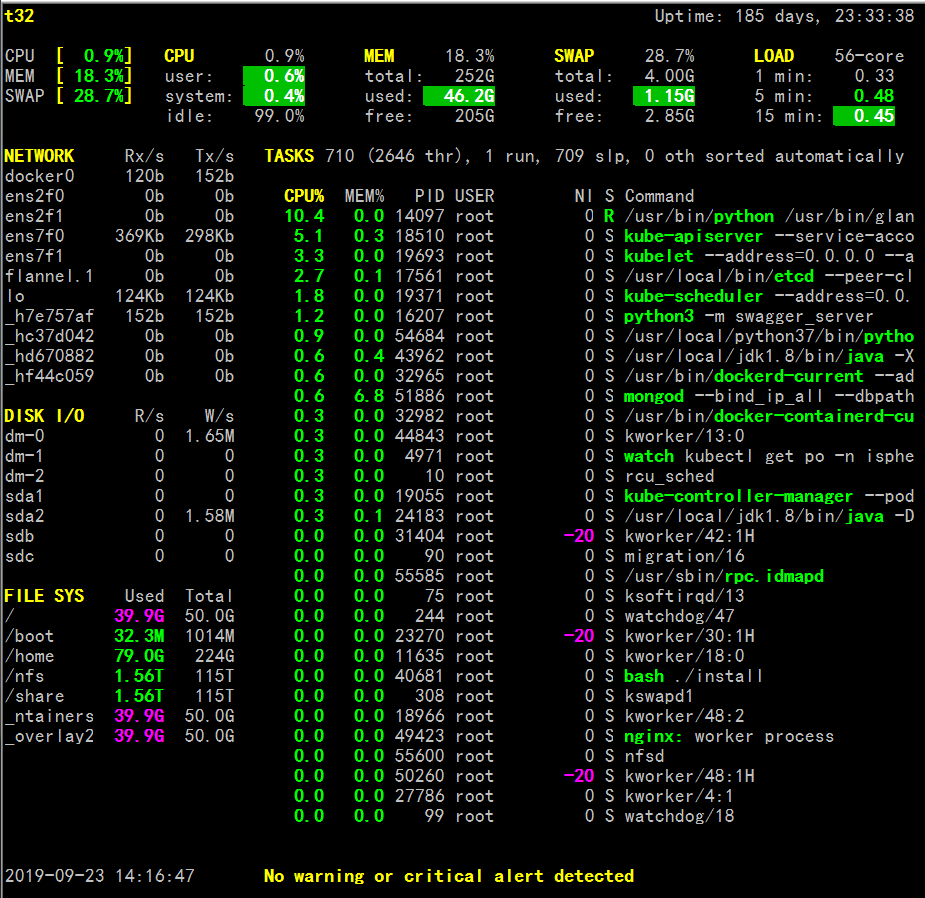Image resolution: width=925 pixels, height=898 pixels.
Task: Click the SWAP total 4.00G value
Action: [x=669, y=76]
